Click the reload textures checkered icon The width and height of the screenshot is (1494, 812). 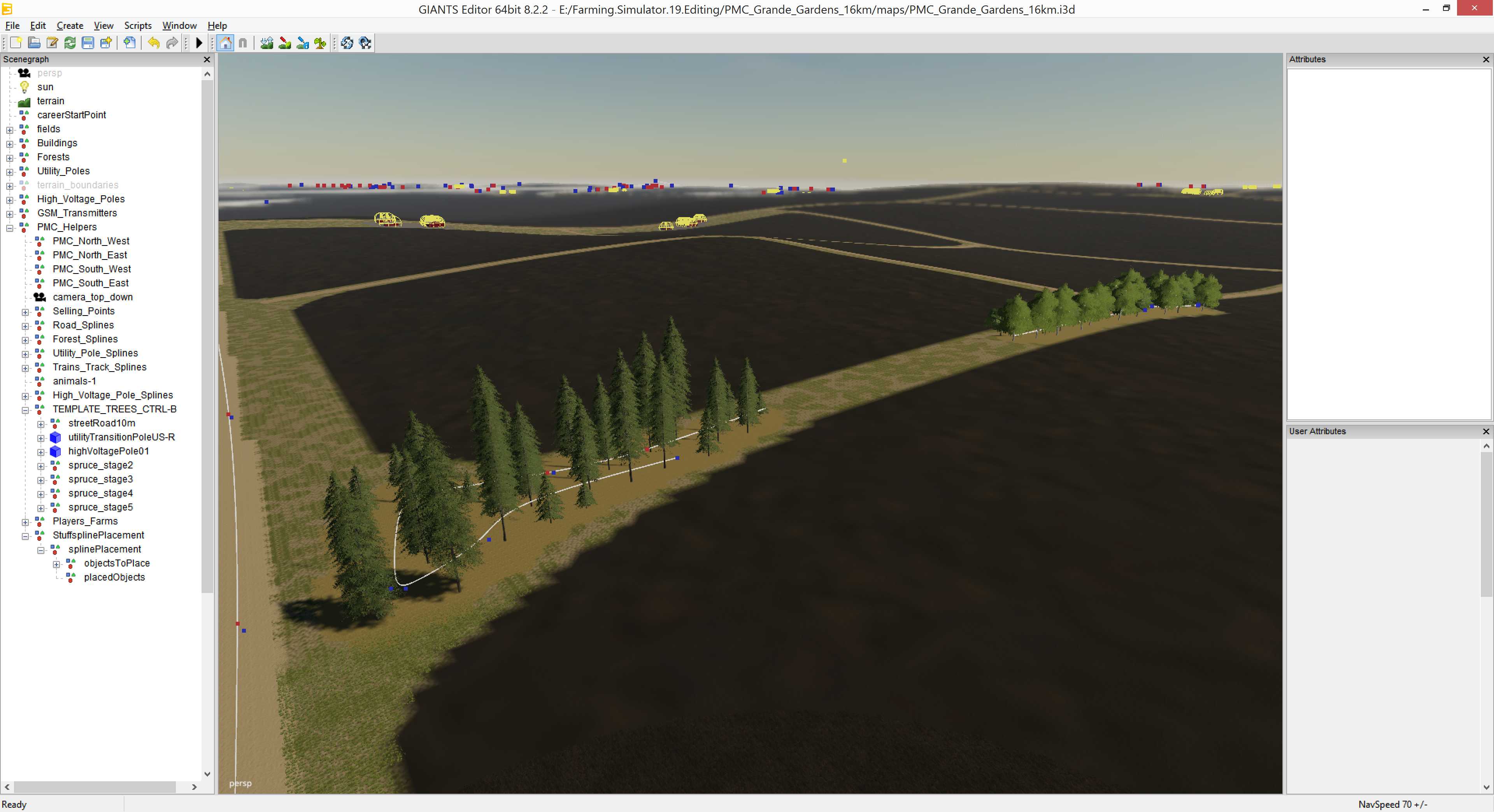point(365,43)
